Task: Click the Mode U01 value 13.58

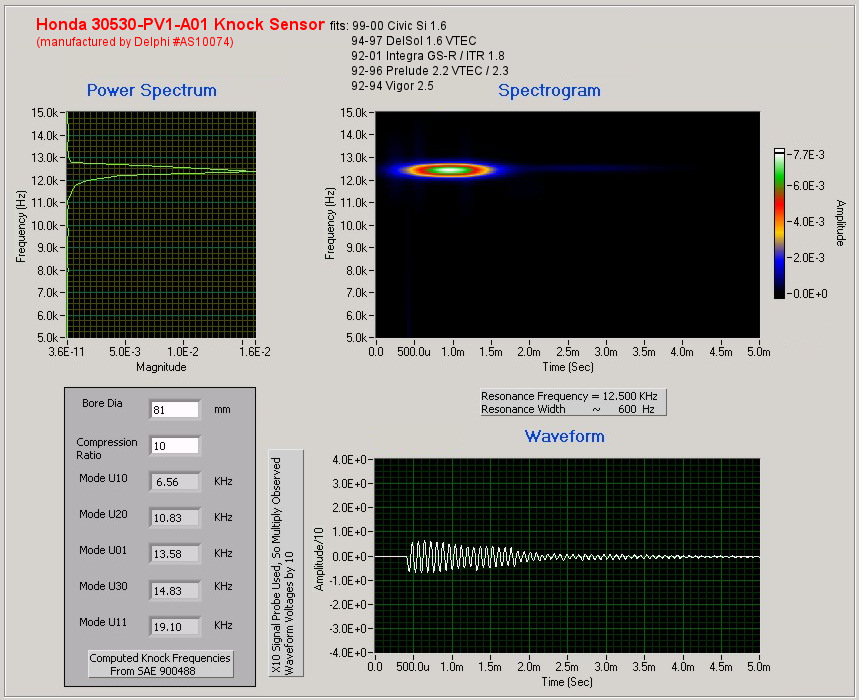Action: (174, 554)
